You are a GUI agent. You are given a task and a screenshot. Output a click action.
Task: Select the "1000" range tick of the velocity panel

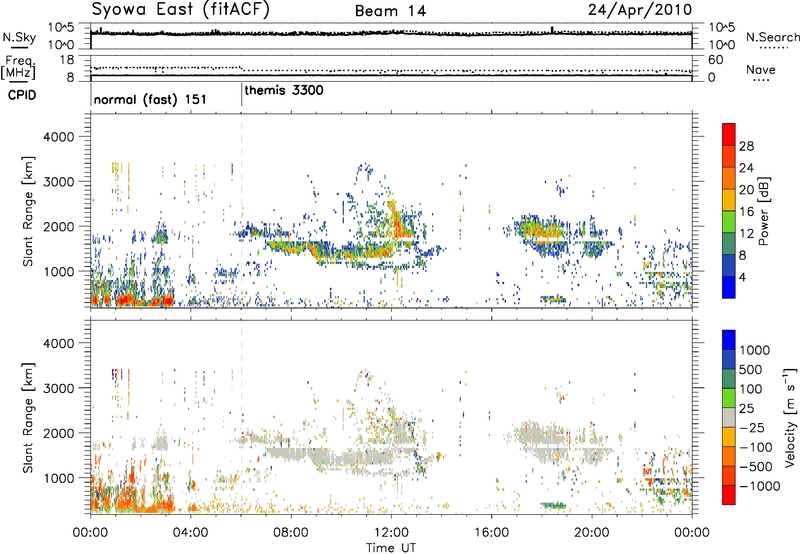(58, 478)
